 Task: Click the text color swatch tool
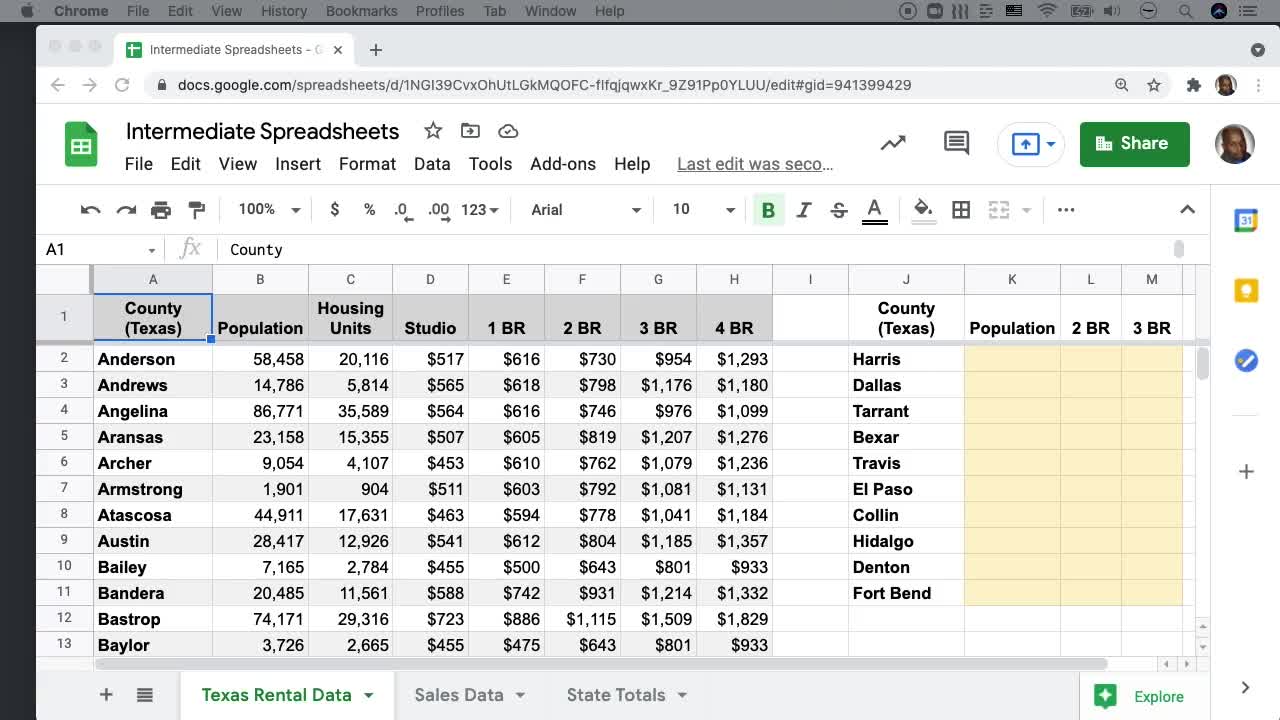point(873,210)
